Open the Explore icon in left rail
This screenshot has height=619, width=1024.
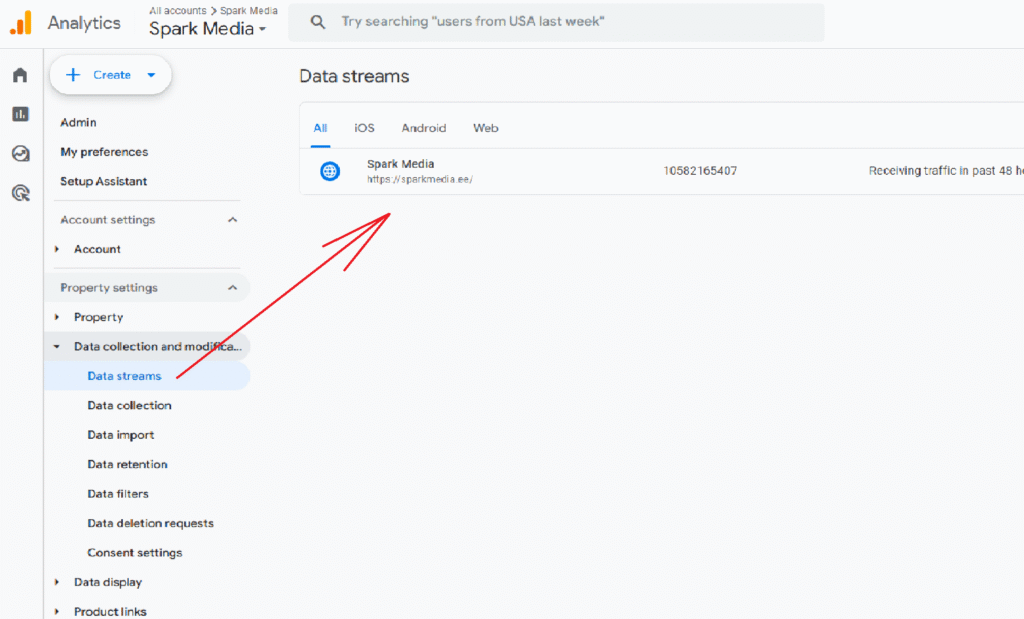[20, 153]
